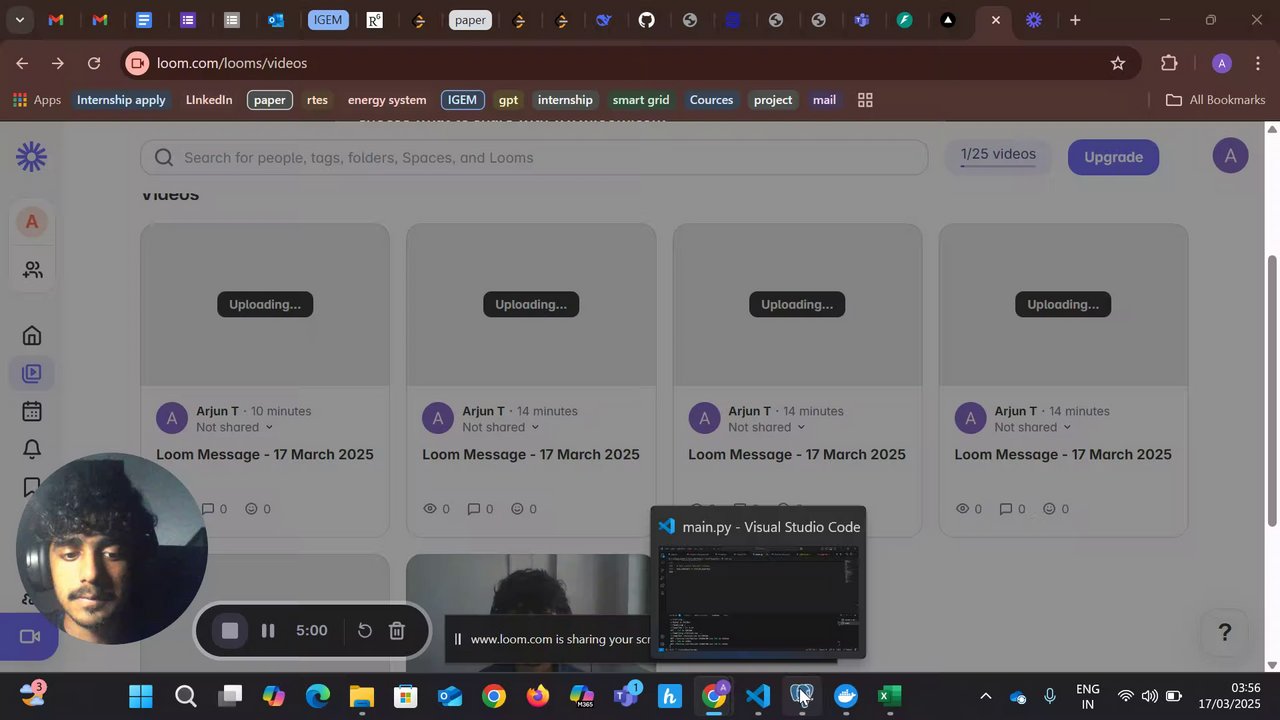Go back to previous page
The height and width of the screenshot is (720, 1280).
pyautogui.click(x=22, y=63)
